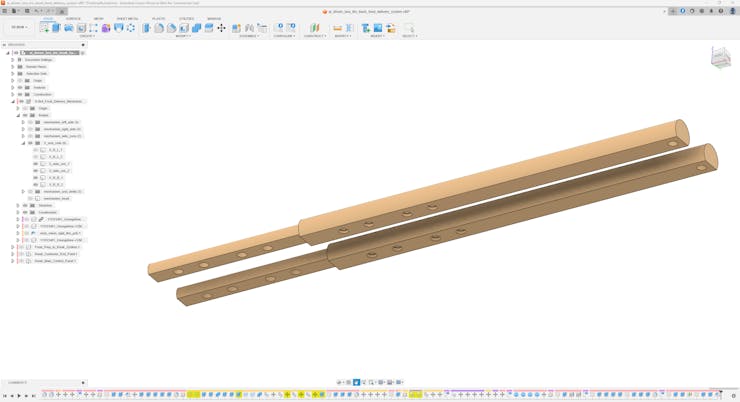Toggle visibility of the Bodies folder
Image resolution: width=740 pixels, height=402 pixels.
pos(25,115)
